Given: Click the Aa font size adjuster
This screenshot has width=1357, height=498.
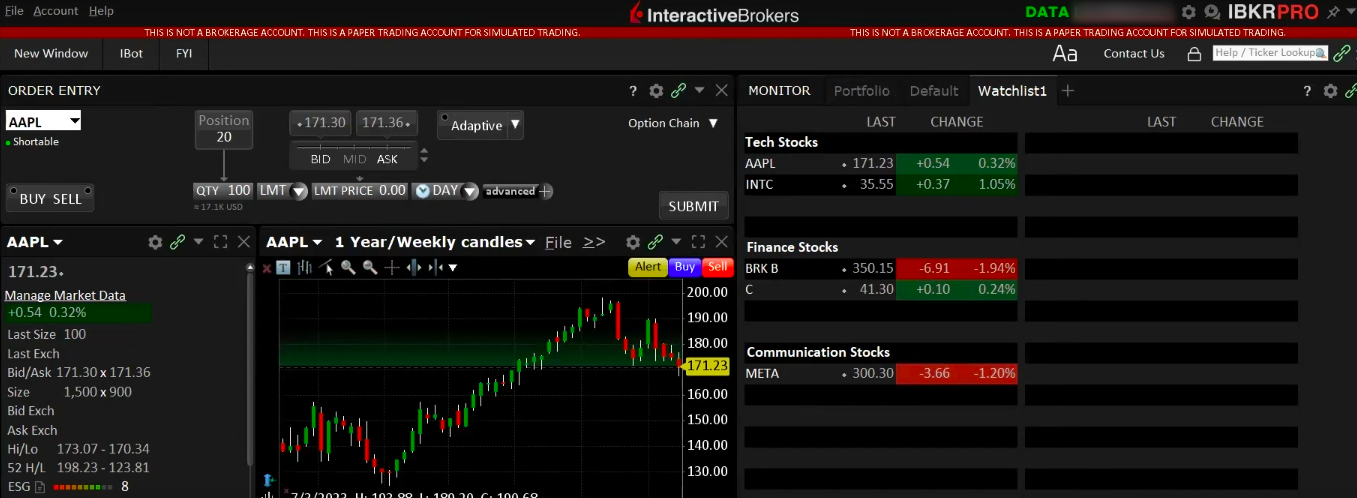Looking at the screenshot, I should click(1065, 53).
